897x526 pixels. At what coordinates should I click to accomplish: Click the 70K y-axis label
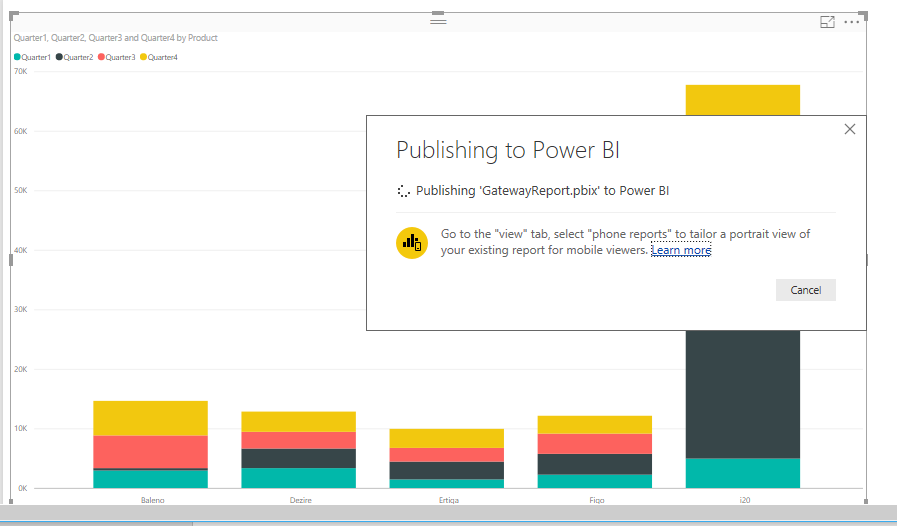tap(21, 72)
